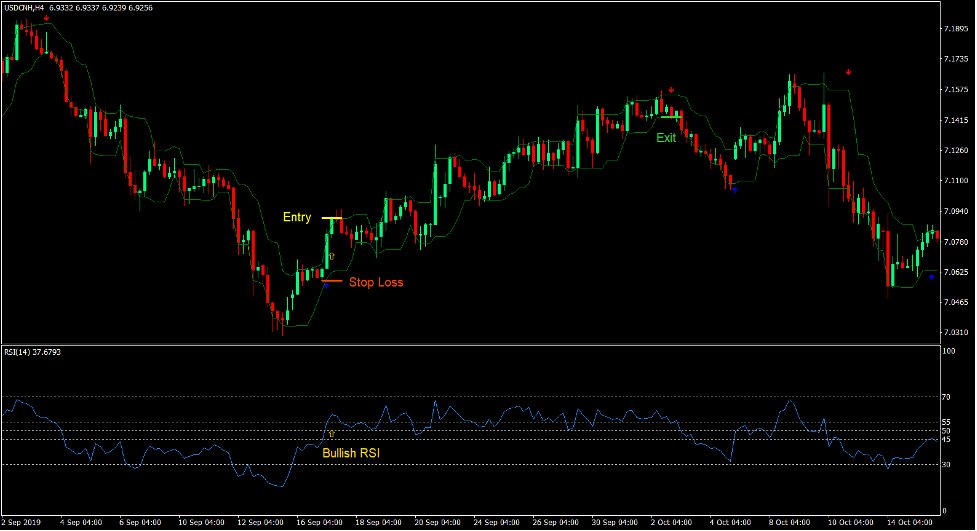Viewport: 977px width, 531px height.
Task: Click the red Stop Loss horizontal line
Action: pyautogui.click(x=332, y=281)
